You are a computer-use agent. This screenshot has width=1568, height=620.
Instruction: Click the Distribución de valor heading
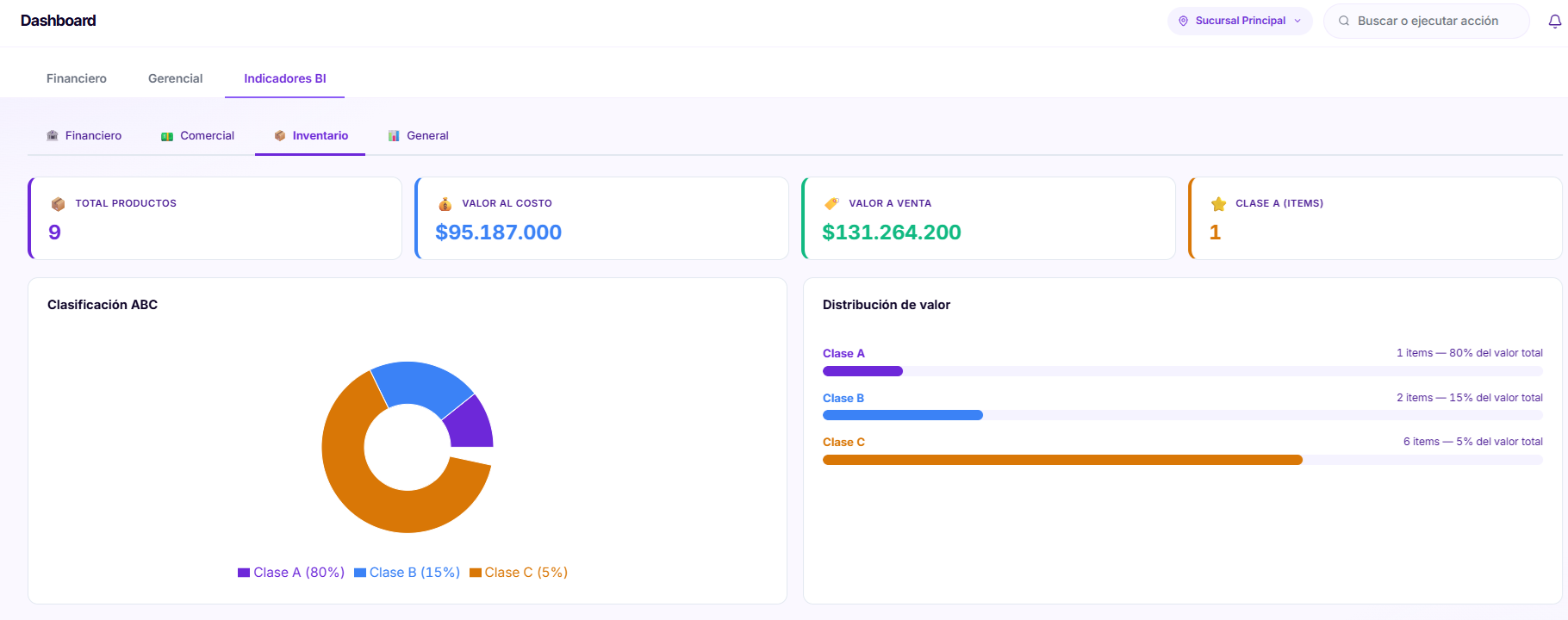[x=887, y=305]
